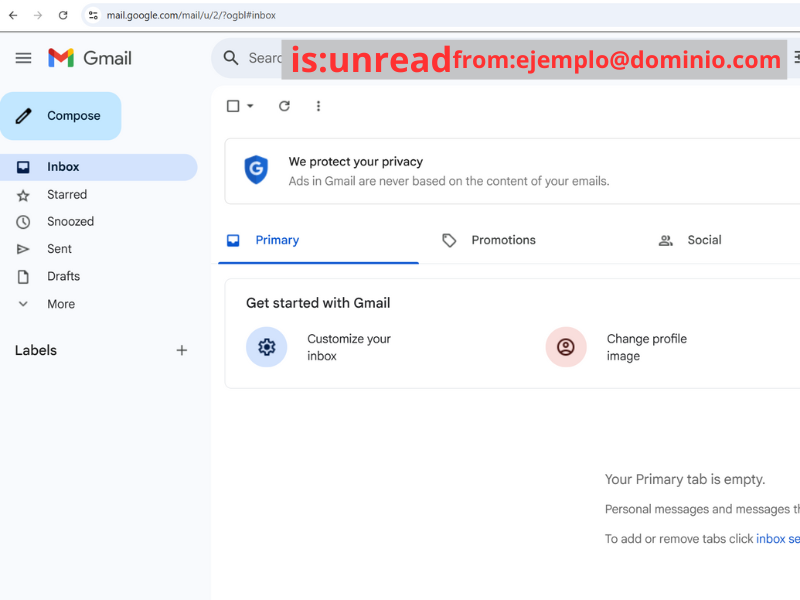Click the Change profile image icon
The height and width of the screenshot is (600, 800).
click(x=566, y=347)
